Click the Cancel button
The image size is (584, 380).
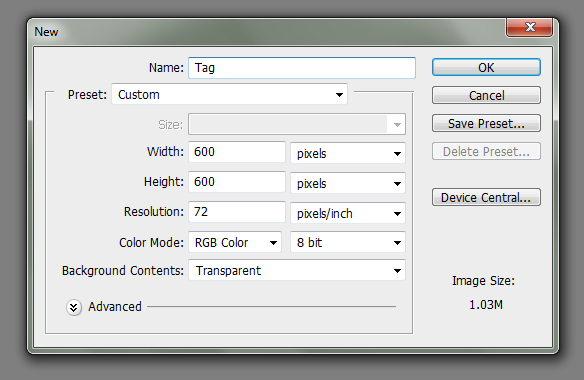pyautogui.click(x=486, y=95)
